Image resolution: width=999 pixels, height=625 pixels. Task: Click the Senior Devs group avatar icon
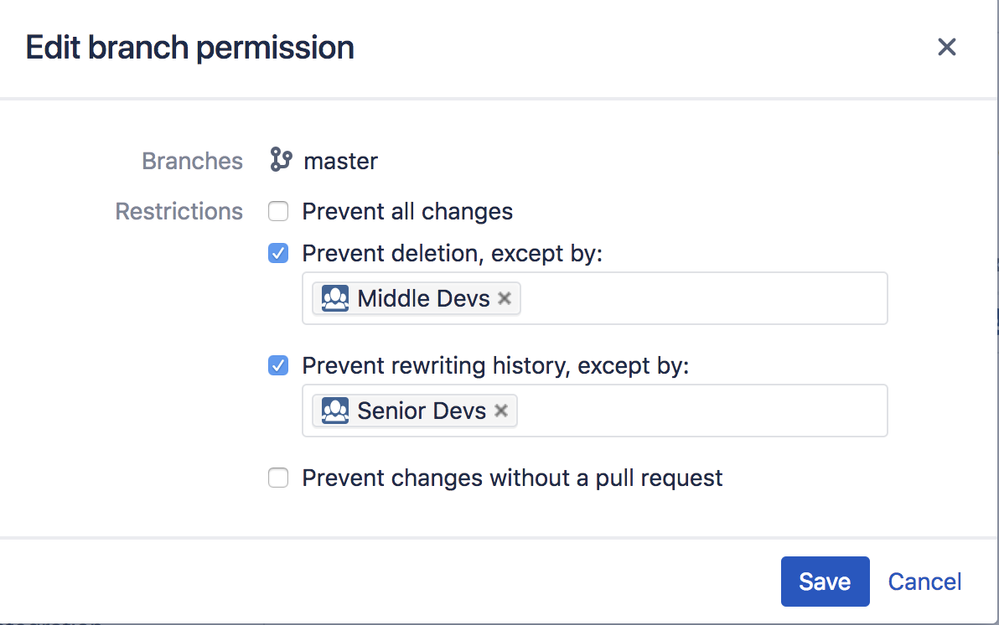335,411
